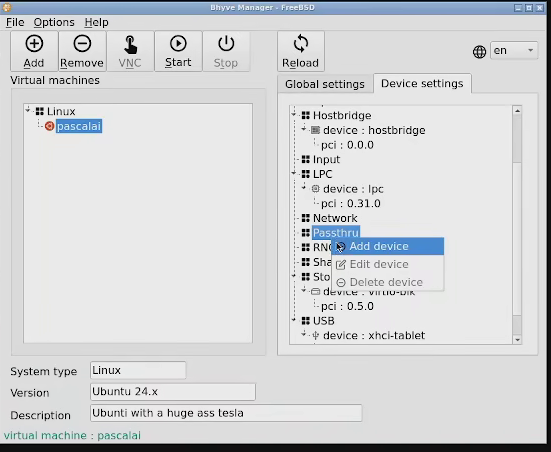Switch to the Global settings tab

tap(325, 84)
